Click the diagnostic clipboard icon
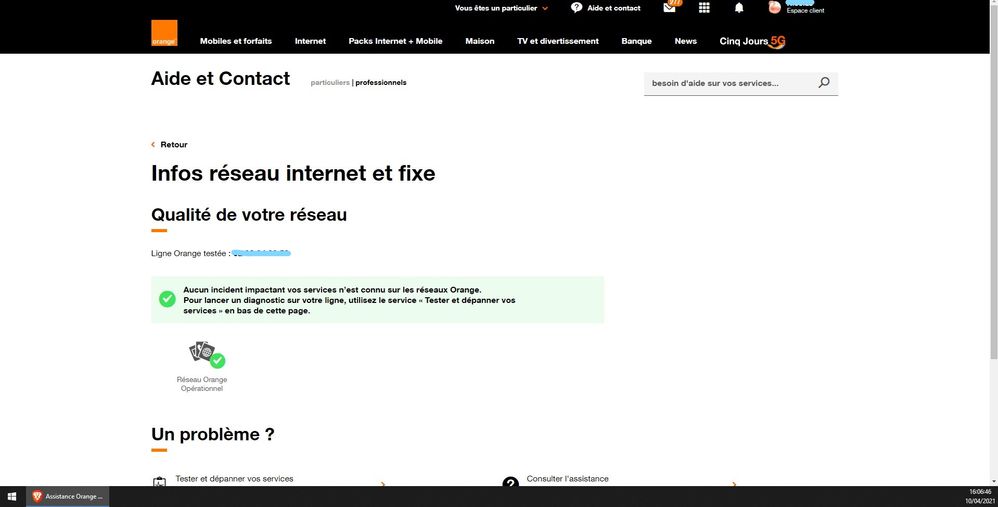This screenshot has width=998, height=507. (159, 482)
